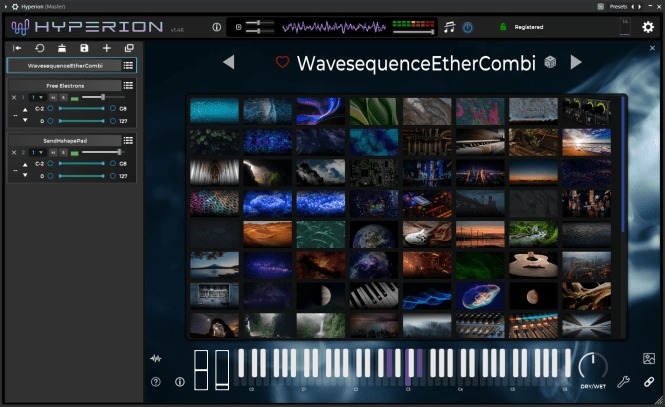
Task: Click the wrench tool icon
Action: tap(623, 381)
